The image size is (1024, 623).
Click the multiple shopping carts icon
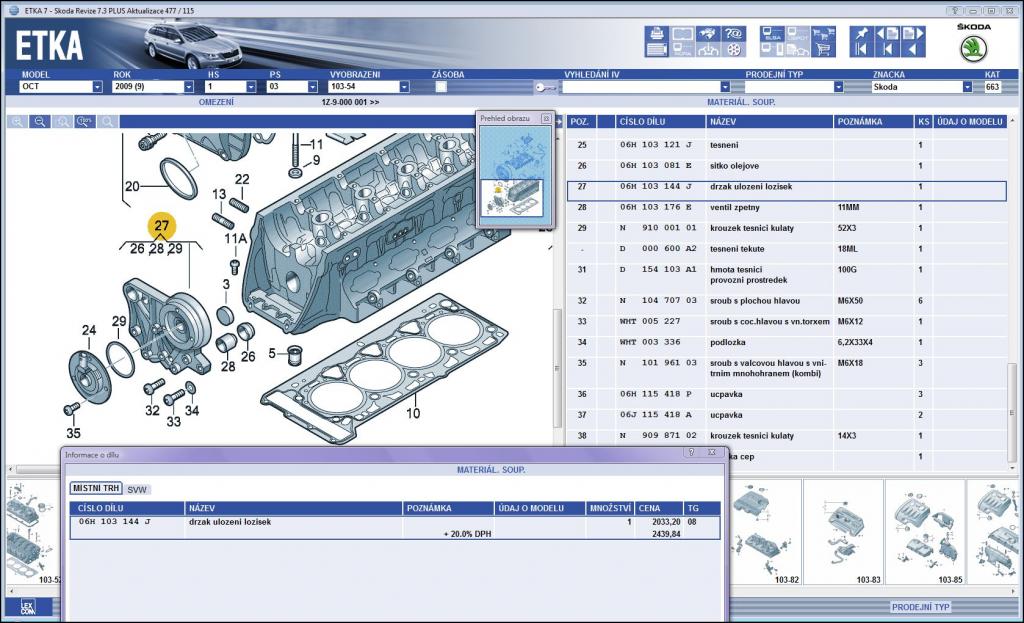(823, 34)
